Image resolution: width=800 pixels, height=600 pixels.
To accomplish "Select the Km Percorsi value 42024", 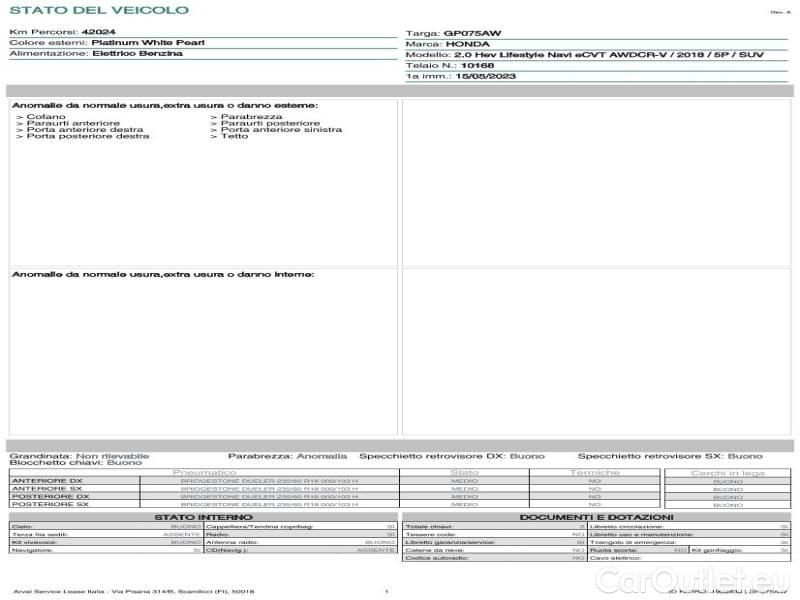I will pyautogui.click(x=100, y=32).
